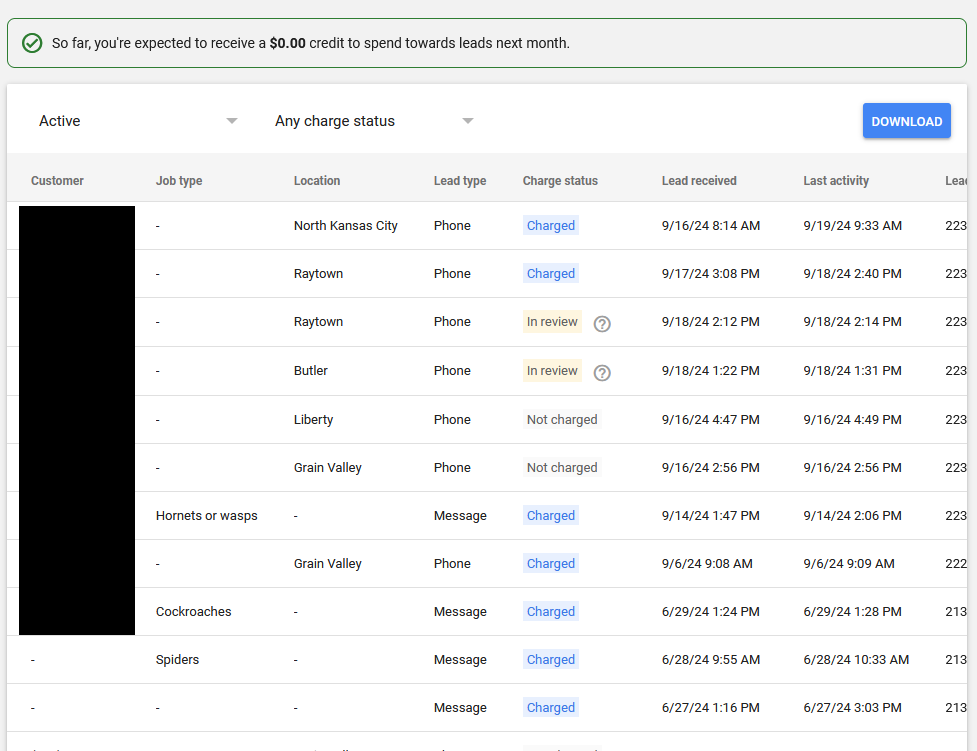The width and height of the screenshot is (977, 751).
Task: Click the Charged chip on the Hornets or wasps lead
Action: pos(550,515)
